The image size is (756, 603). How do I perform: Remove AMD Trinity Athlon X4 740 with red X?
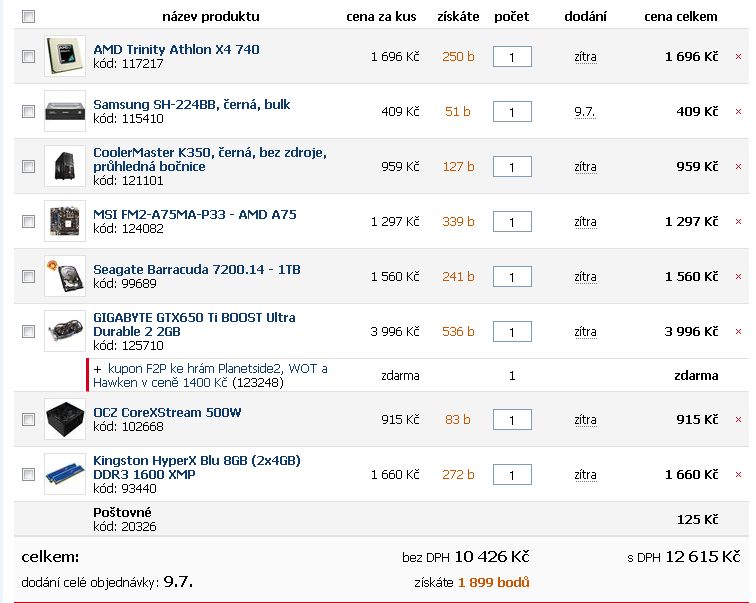[738, 57]
